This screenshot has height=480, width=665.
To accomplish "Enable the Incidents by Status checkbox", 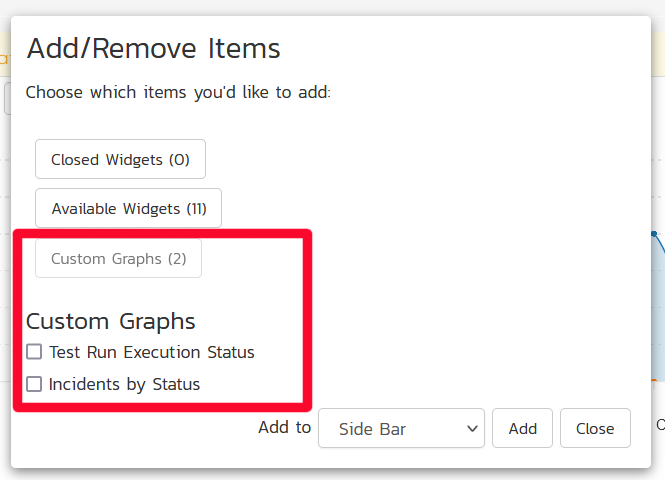I will [x=34, y=384].
